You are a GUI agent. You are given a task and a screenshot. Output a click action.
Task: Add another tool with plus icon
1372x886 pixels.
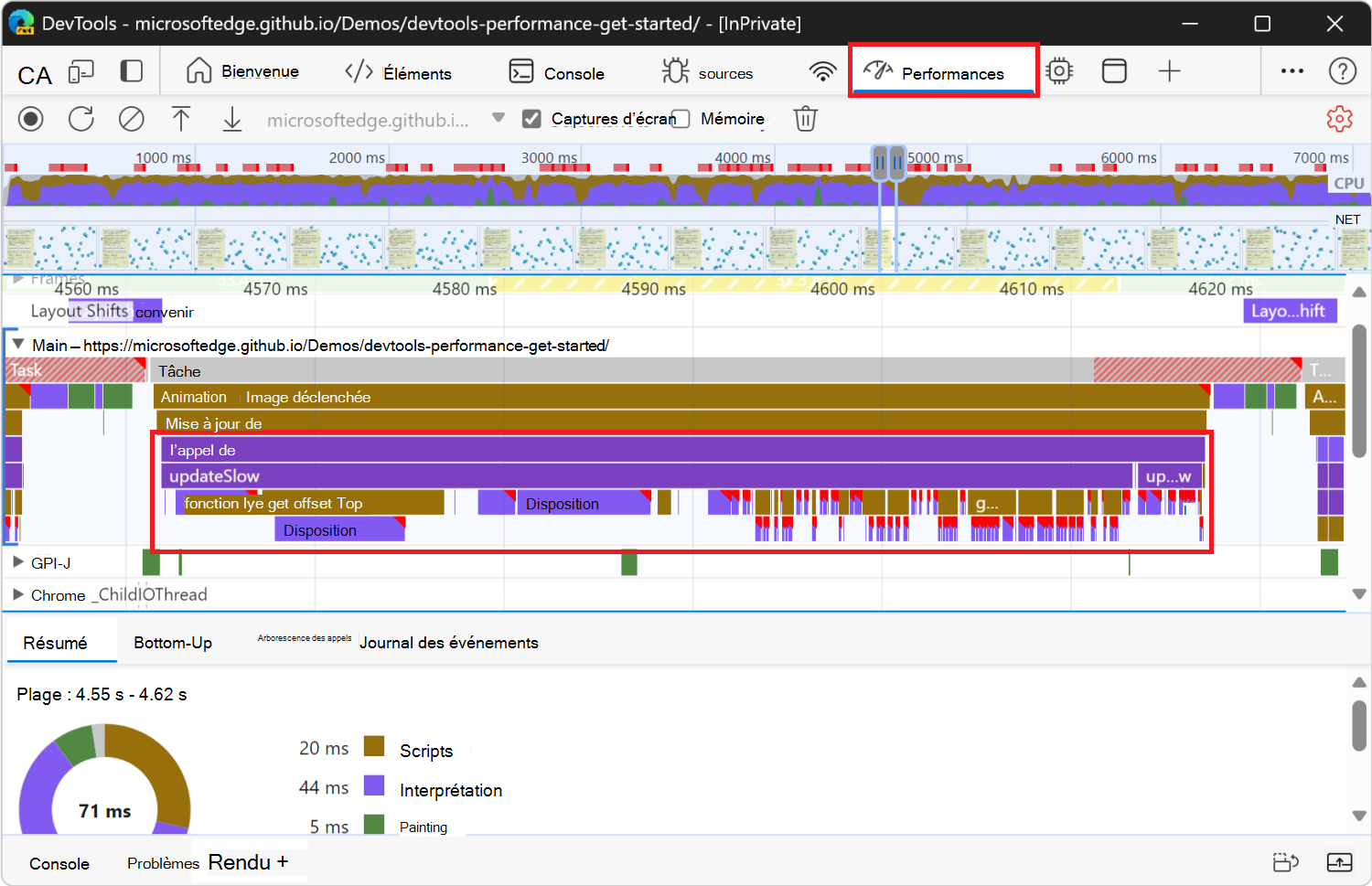[x=1170, y=71]
